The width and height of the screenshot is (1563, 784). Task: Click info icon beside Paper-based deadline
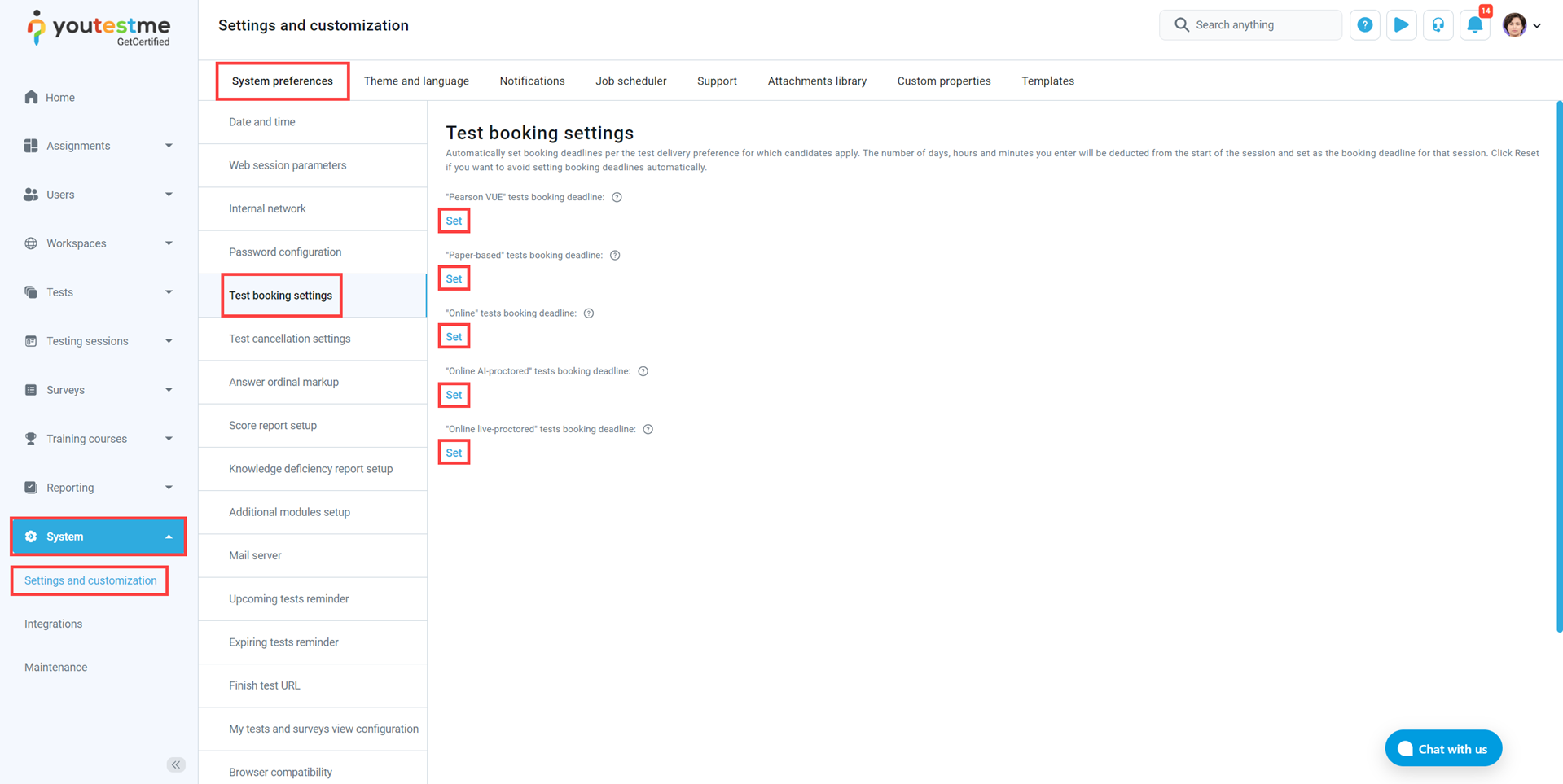[615, 256]
